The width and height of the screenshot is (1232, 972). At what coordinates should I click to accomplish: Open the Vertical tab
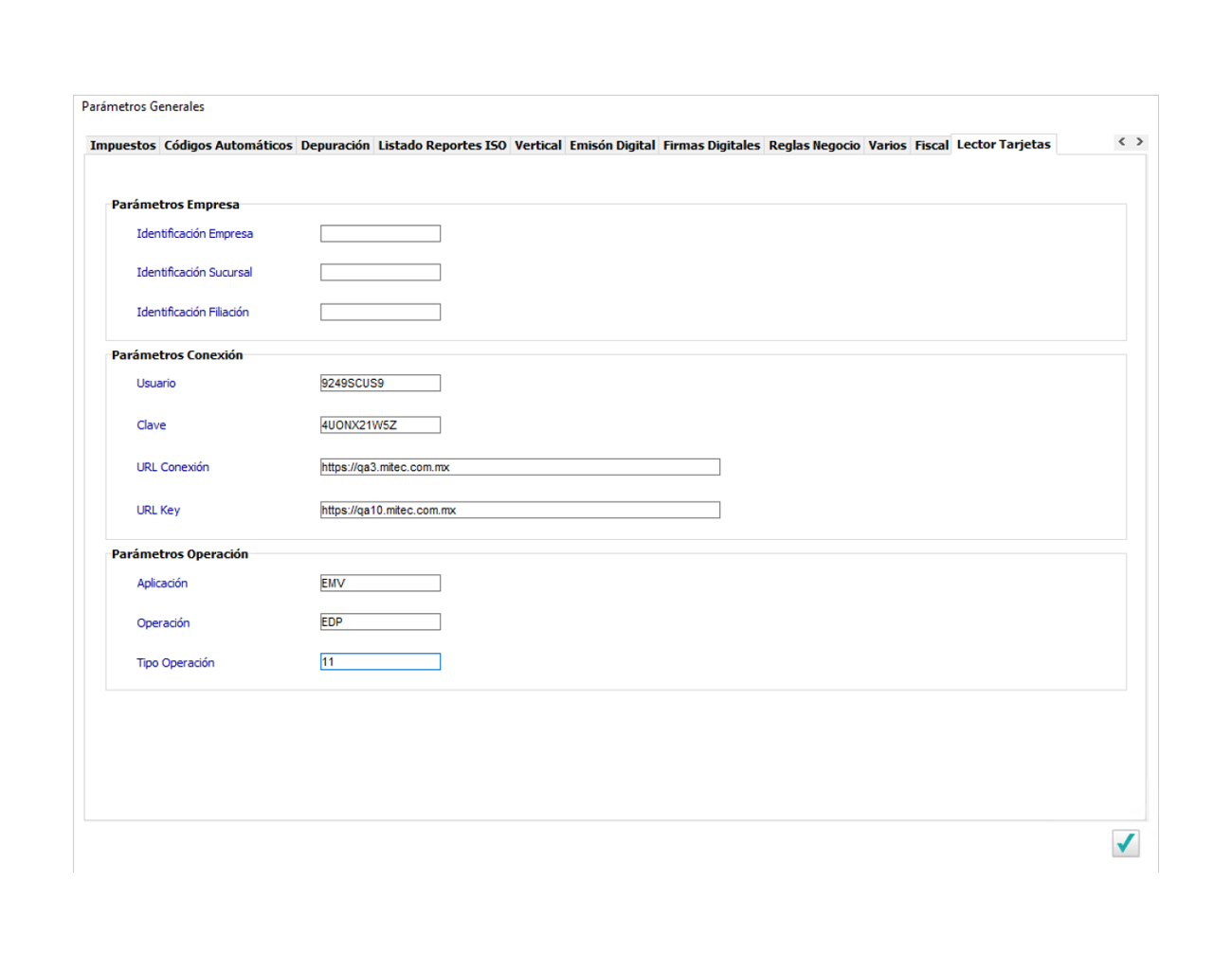(537, 146)
